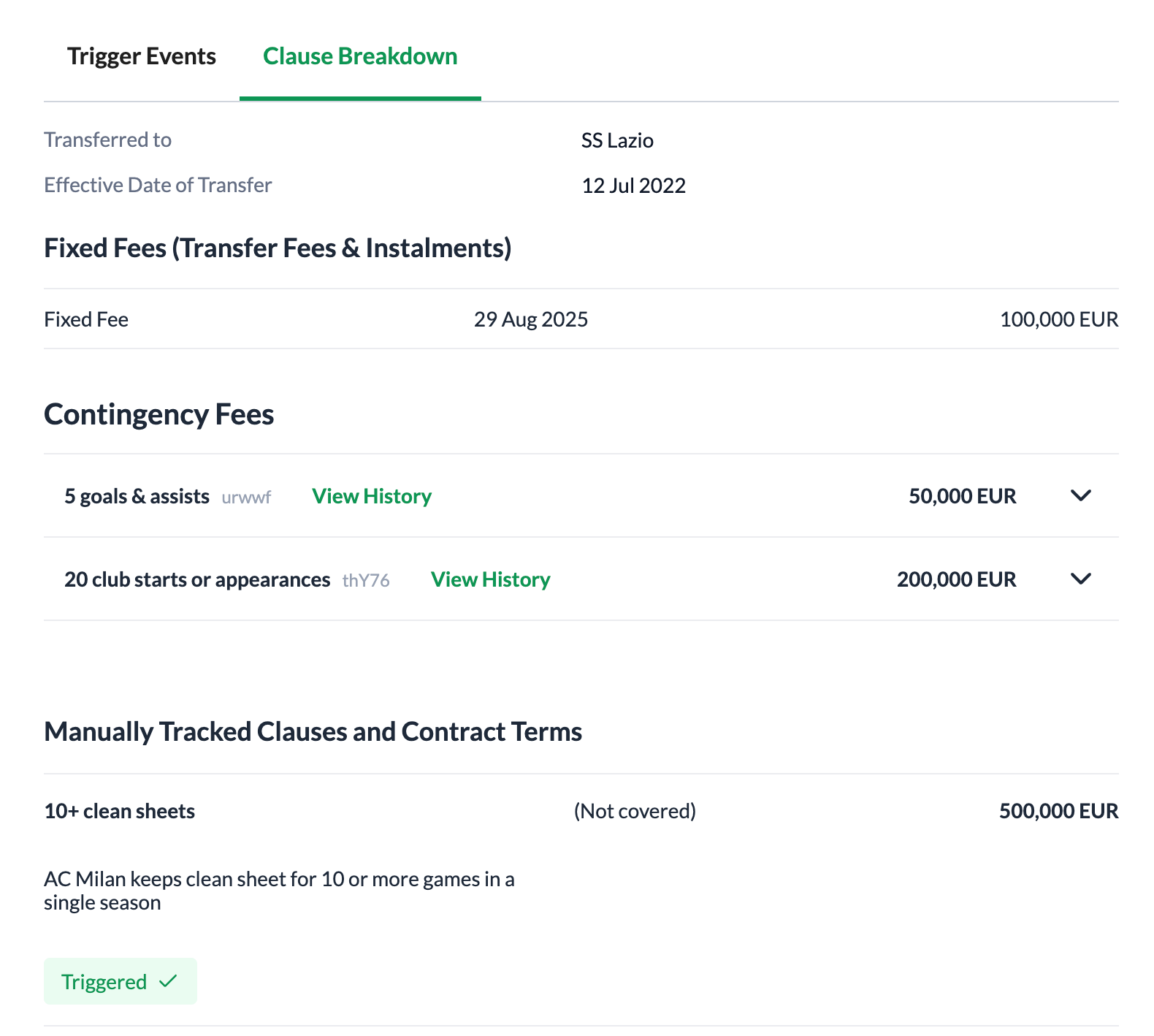The image size is (1154, 1036).
Task: Open View History for 20 club starts
Action: pyautogui.click(x=490, y=580)
